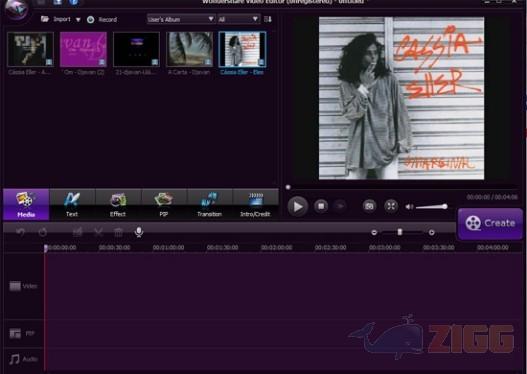Click the download icon in the title bar
This screenshot has height=374, width=527.
coord(58,2)
